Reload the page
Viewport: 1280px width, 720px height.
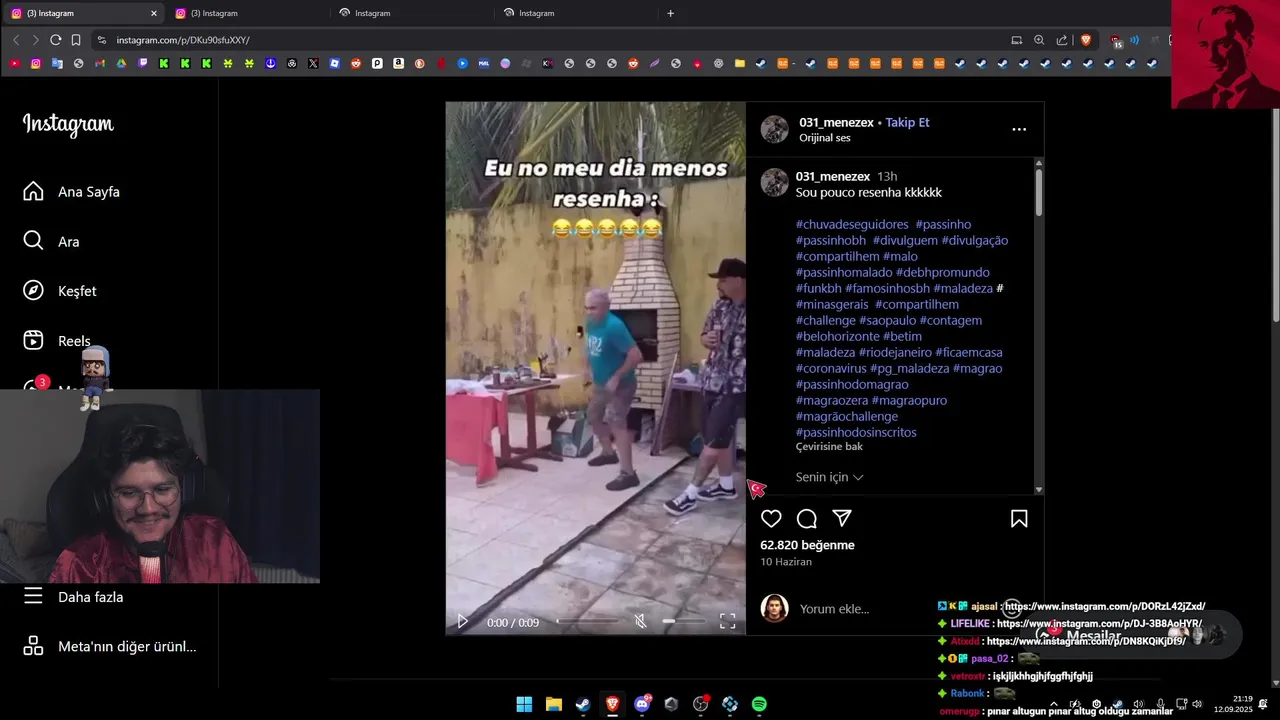click(56, 40)
